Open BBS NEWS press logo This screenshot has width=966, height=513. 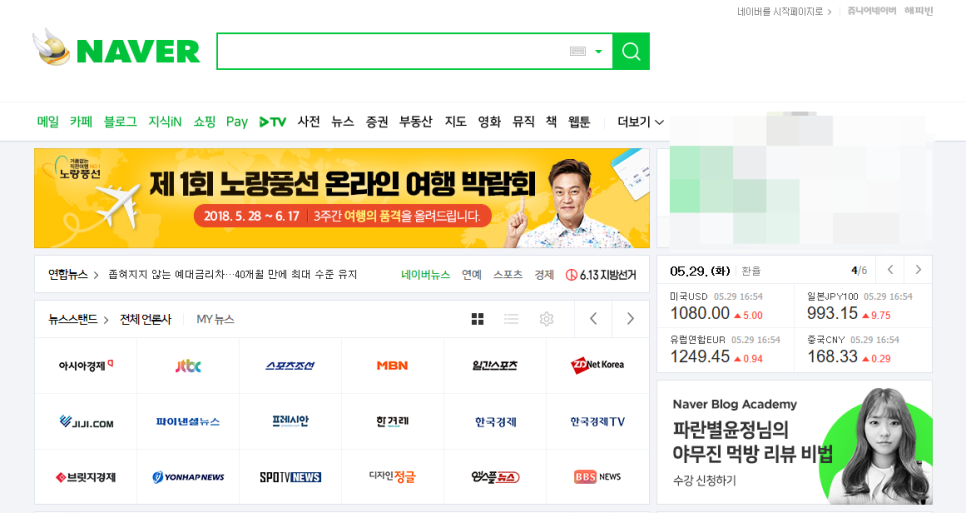(x=597, y=477)
